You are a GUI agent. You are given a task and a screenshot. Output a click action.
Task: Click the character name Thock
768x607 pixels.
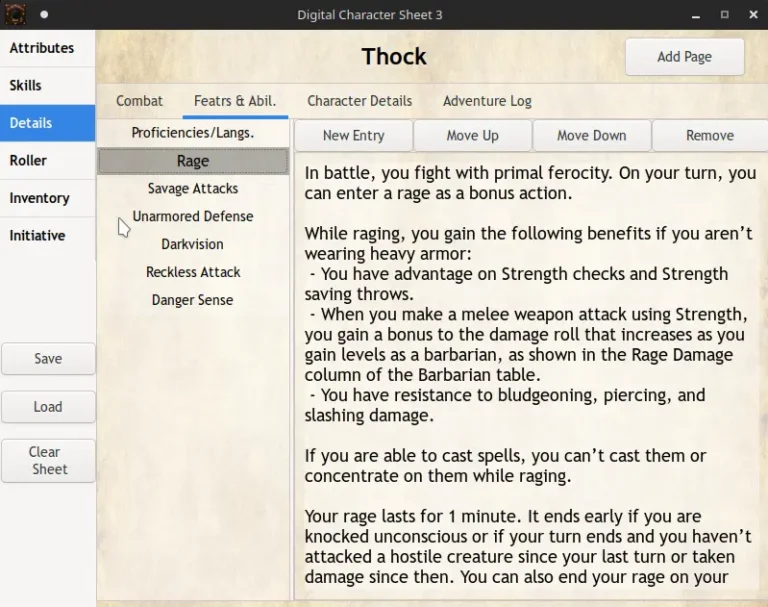click(x=394, y=56)
